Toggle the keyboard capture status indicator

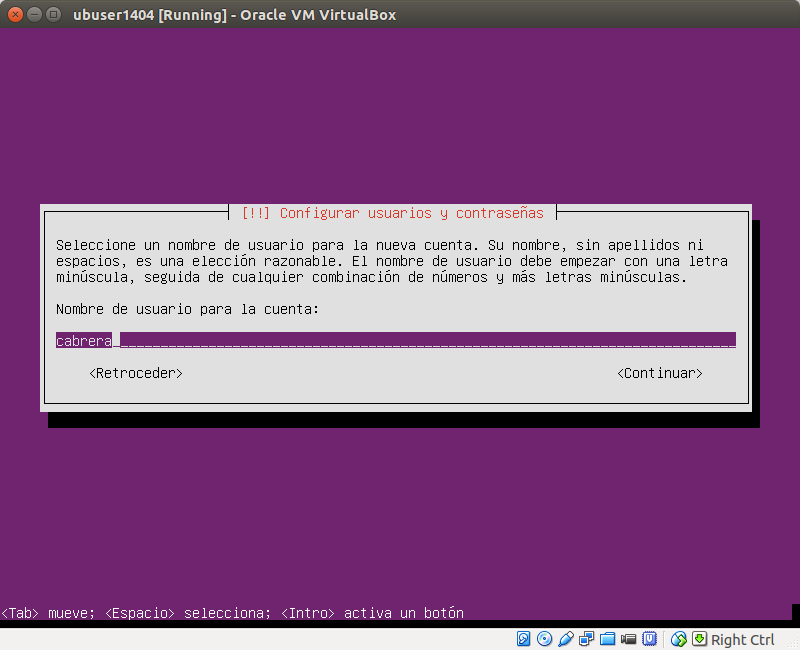point(698,639)
